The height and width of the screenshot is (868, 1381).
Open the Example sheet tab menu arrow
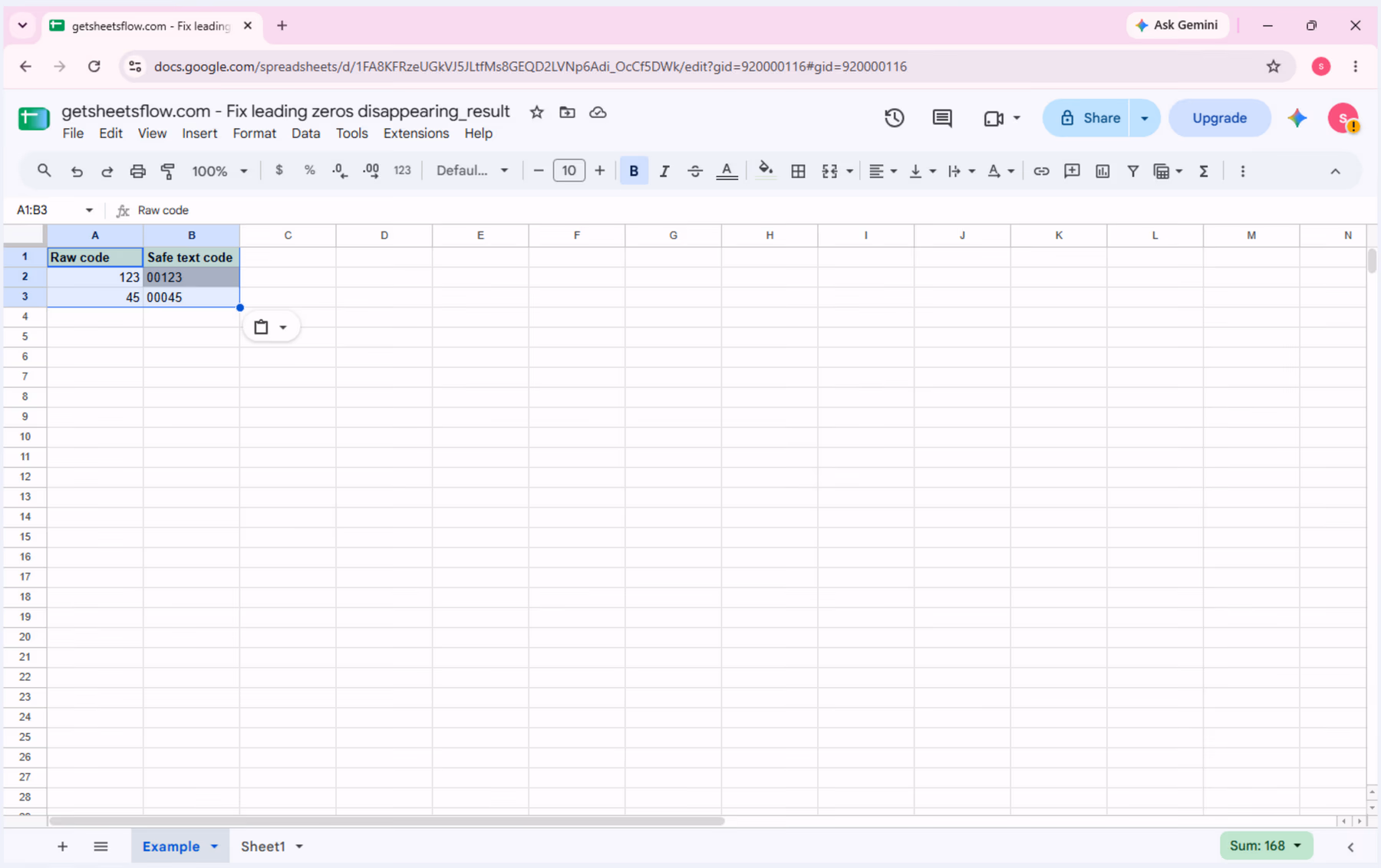point(215,847)
